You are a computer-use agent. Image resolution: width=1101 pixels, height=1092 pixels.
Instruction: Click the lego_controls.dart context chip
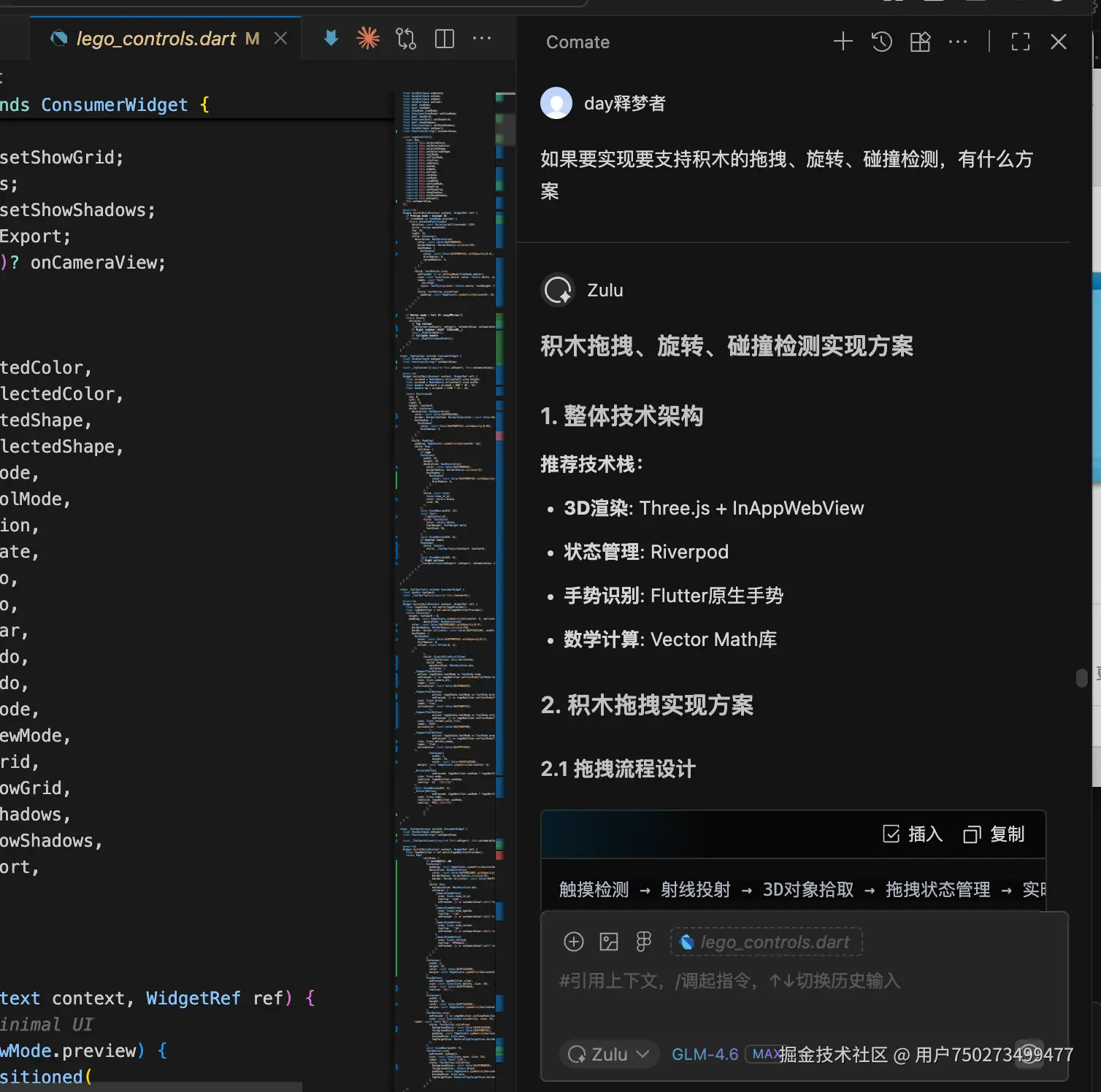click(765, 942)
